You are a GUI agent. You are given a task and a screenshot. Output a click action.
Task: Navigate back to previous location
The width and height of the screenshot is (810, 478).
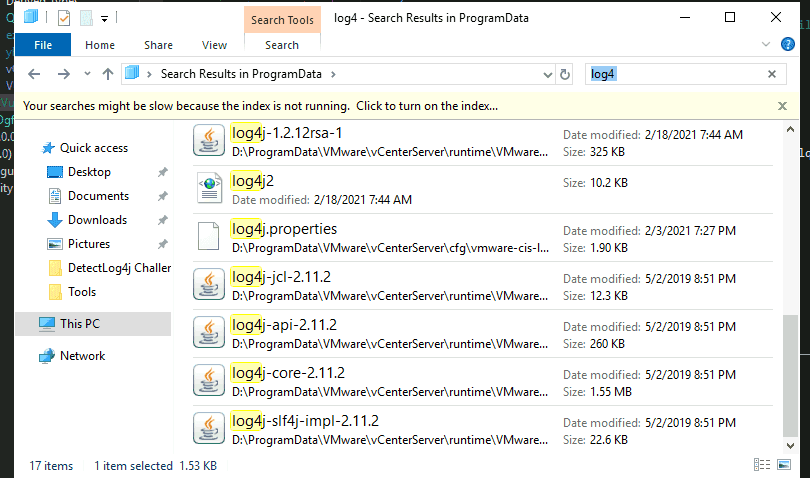point(34,74)
